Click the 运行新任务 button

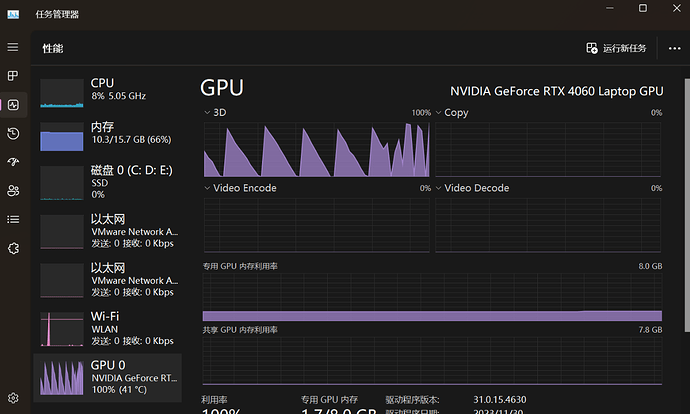616,48
